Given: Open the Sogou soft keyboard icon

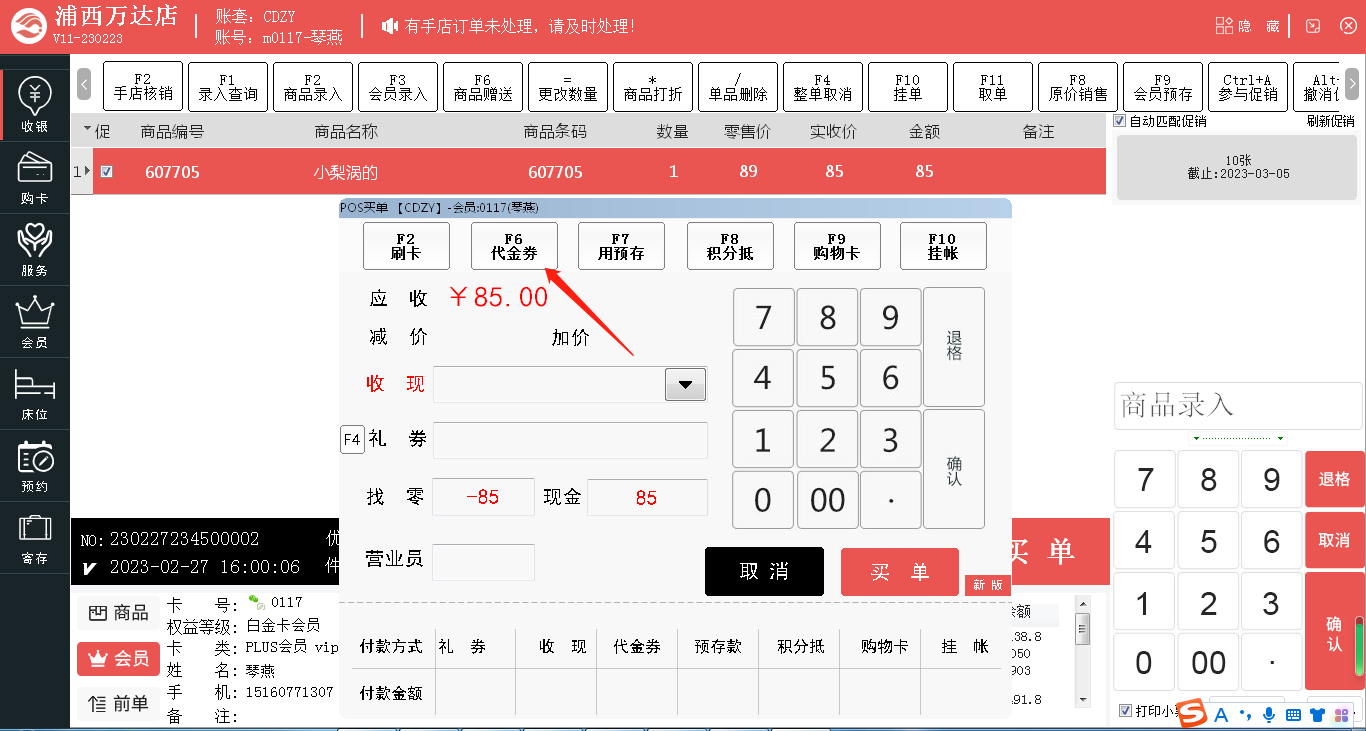Looking at the screenshot, I should click(1293, 714).
